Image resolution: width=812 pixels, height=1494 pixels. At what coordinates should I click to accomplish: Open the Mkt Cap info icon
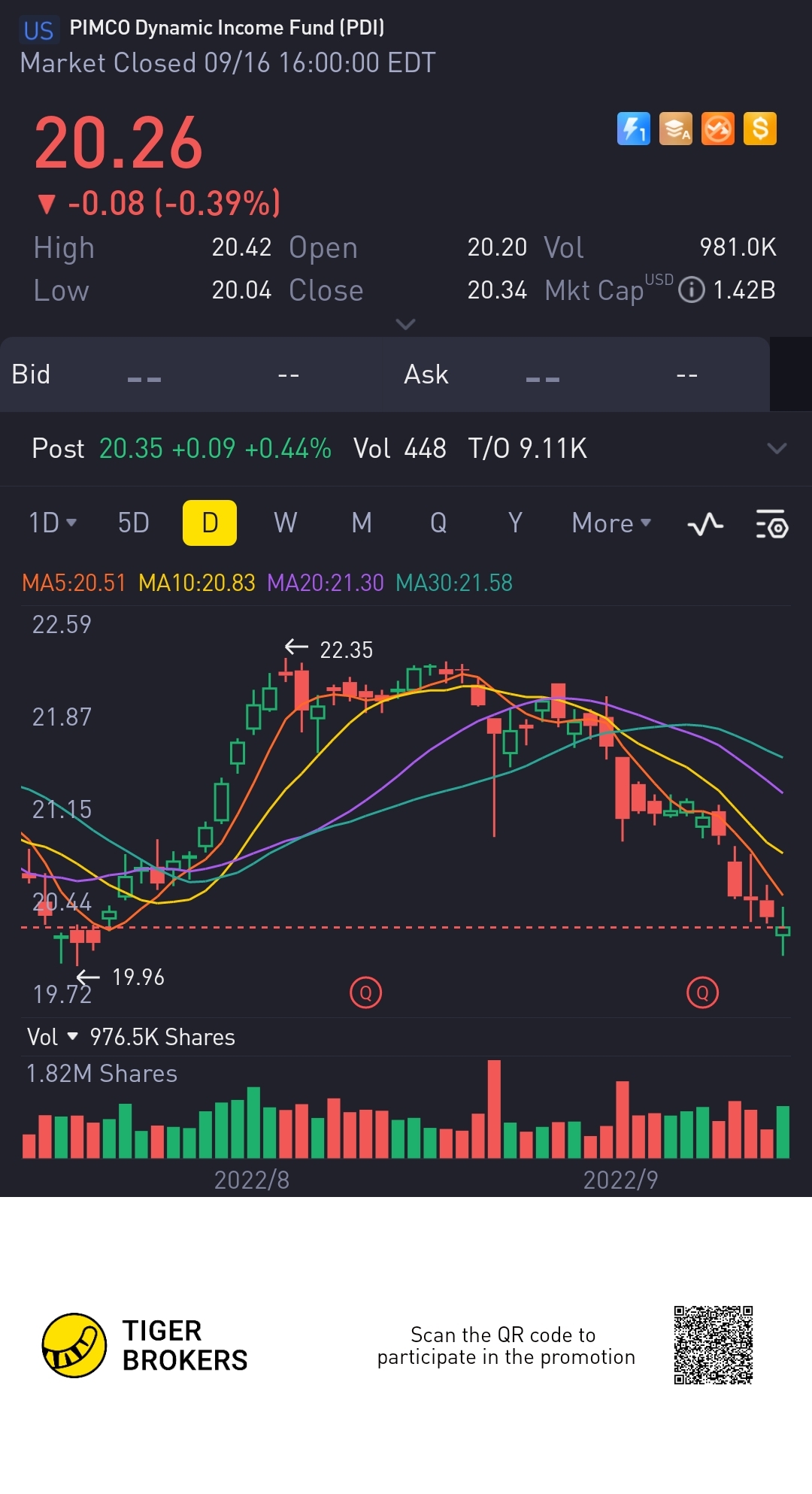[x=691, y=290]
